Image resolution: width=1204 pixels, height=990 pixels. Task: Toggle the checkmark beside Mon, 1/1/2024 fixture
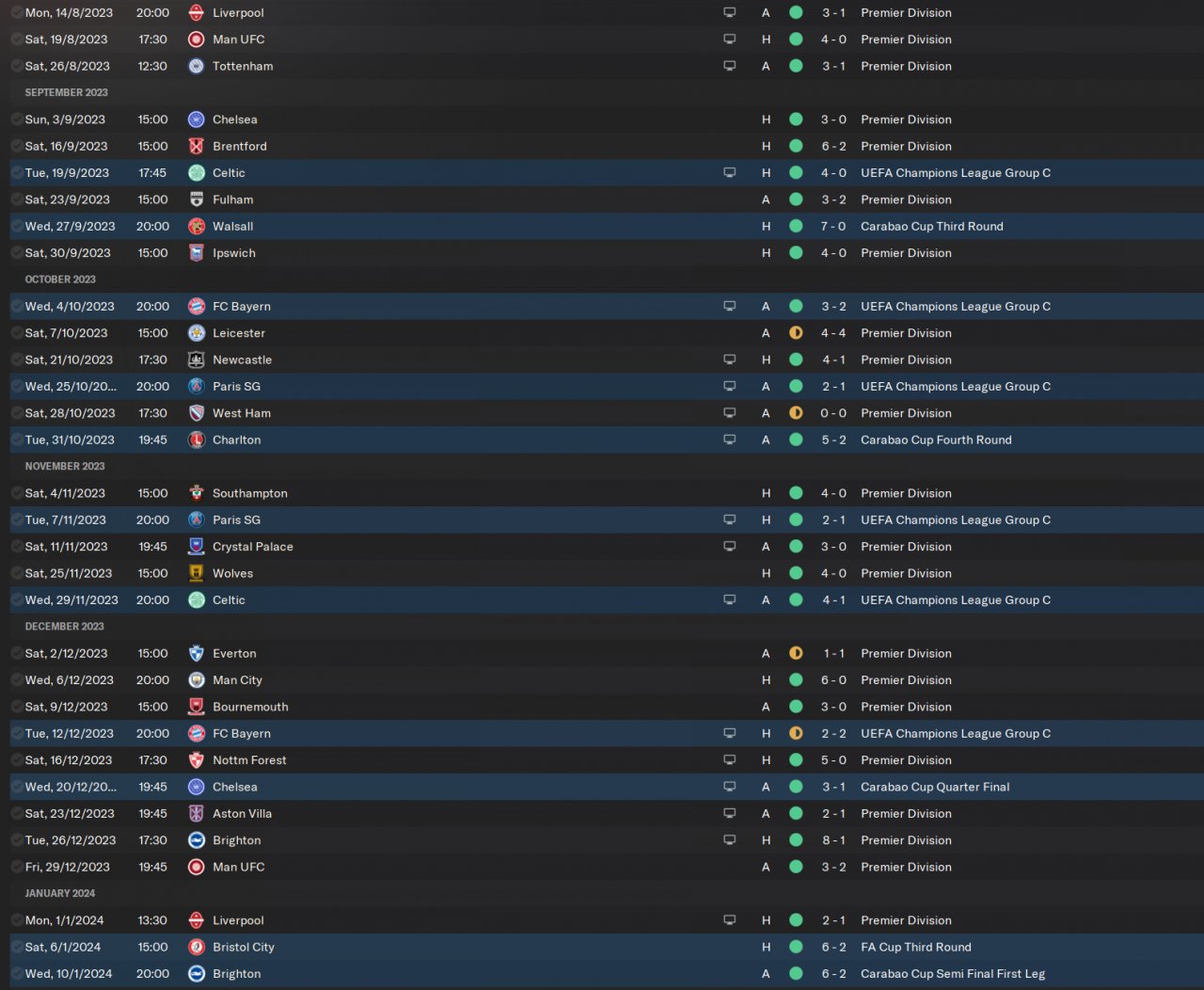click(x=16, y=921)
